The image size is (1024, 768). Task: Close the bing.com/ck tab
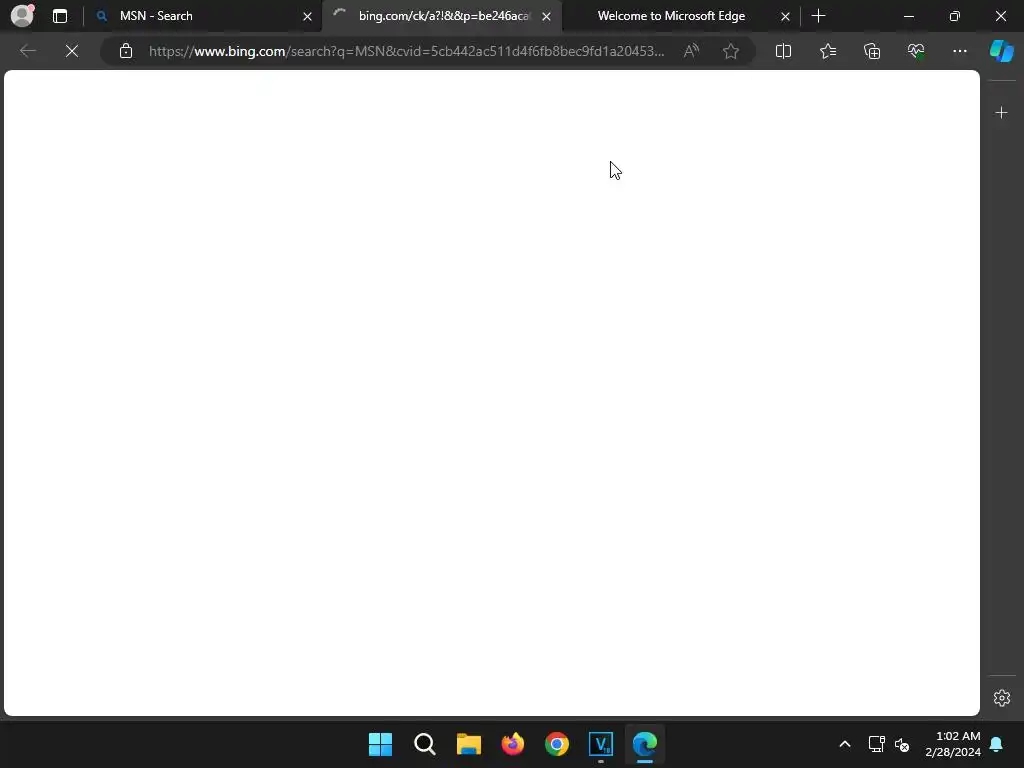pyautogui.click(x=547, y=16)
